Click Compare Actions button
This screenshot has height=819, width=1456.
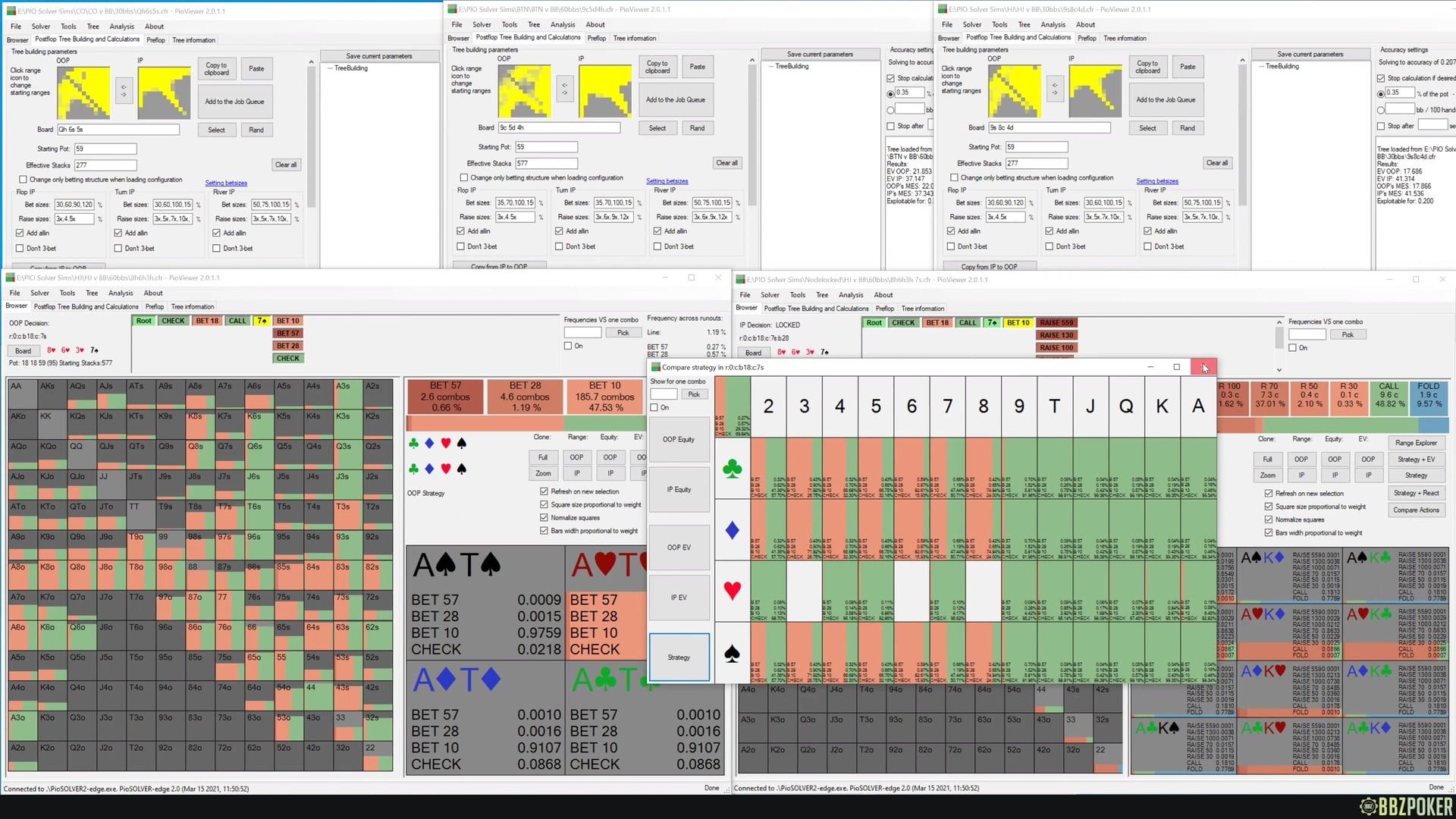tap(1416, 510)
